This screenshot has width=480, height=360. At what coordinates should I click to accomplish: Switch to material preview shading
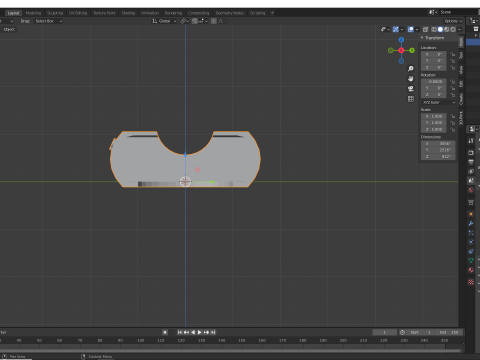[x=447, y=29]
